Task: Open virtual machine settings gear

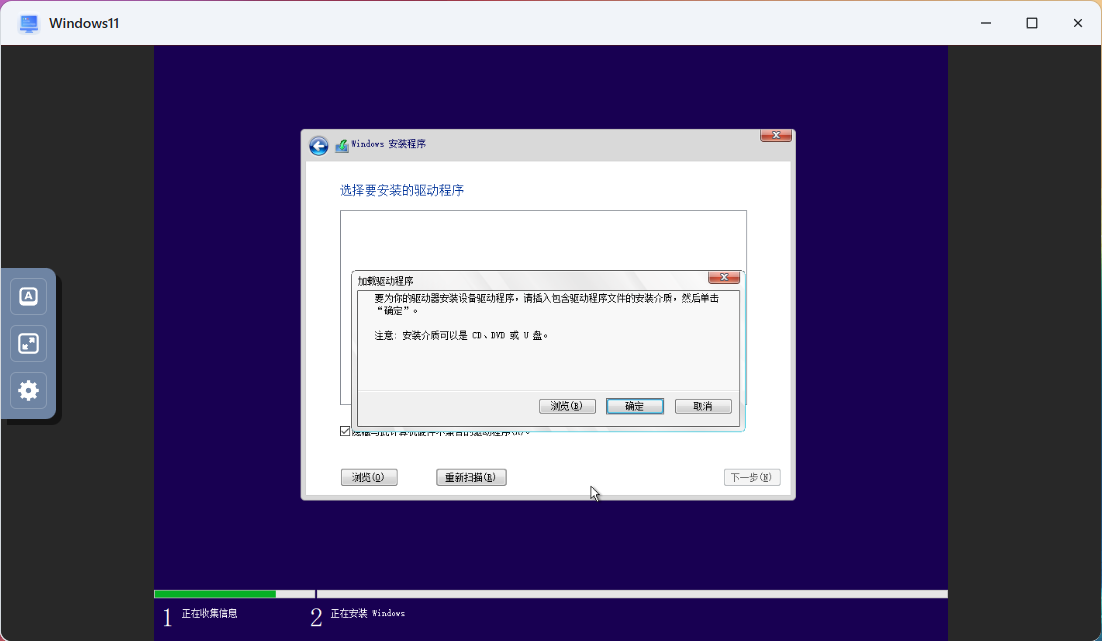Action: coord(28,390)
